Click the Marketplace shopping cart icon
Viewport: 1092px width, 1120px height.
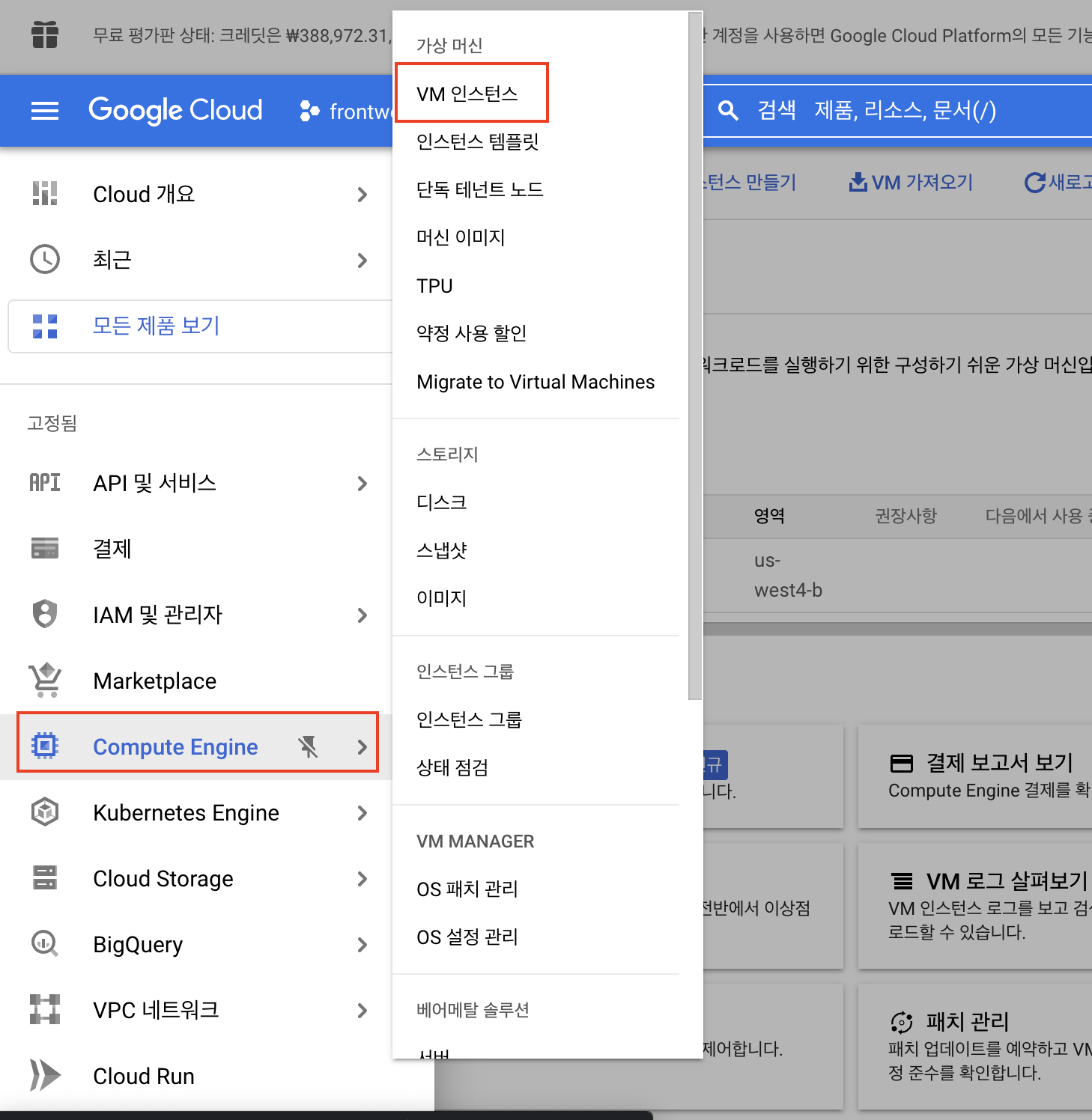(45, 680)
